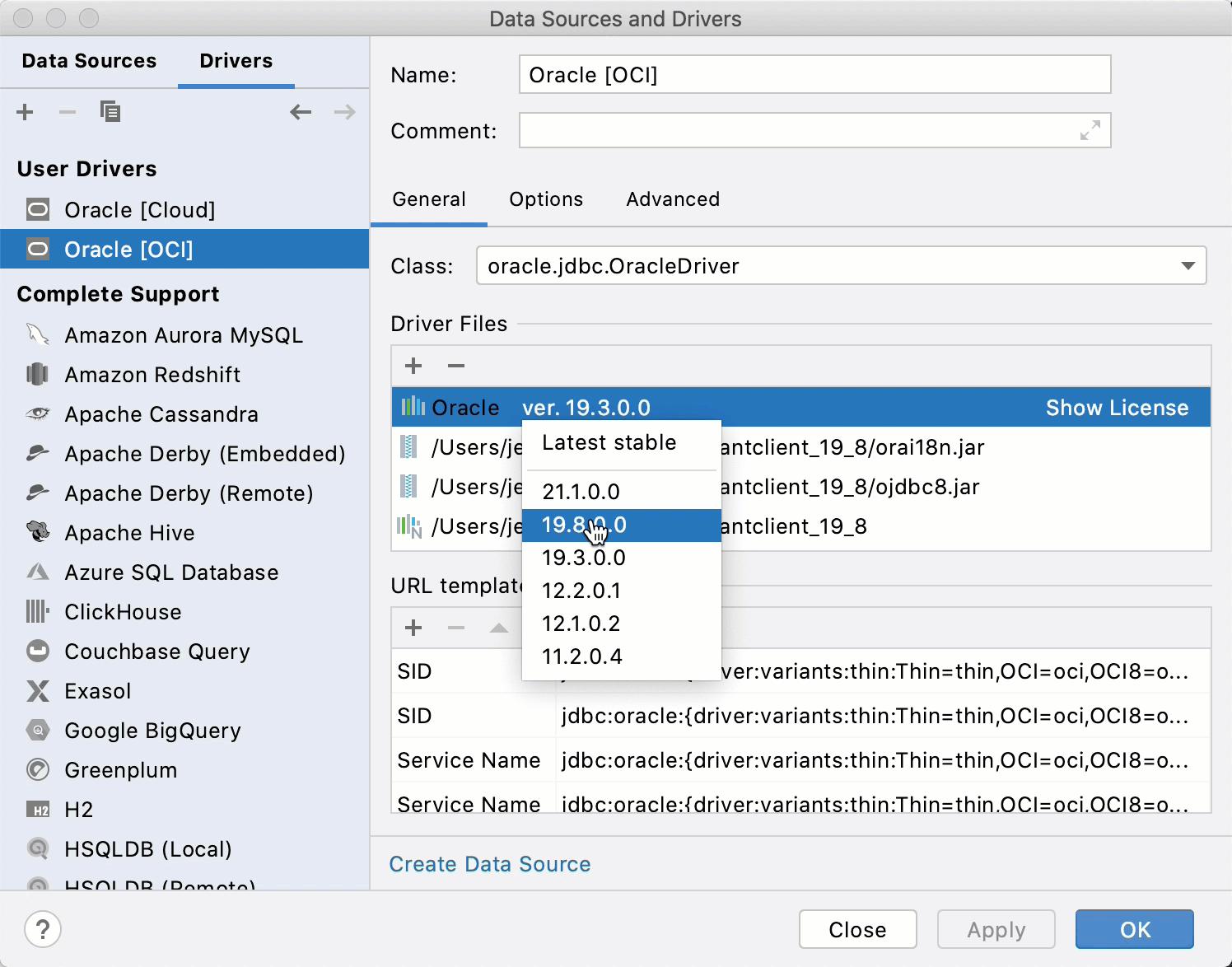Switch to the Options tab
1232x967 pixels.
click(x=546, y=199)
